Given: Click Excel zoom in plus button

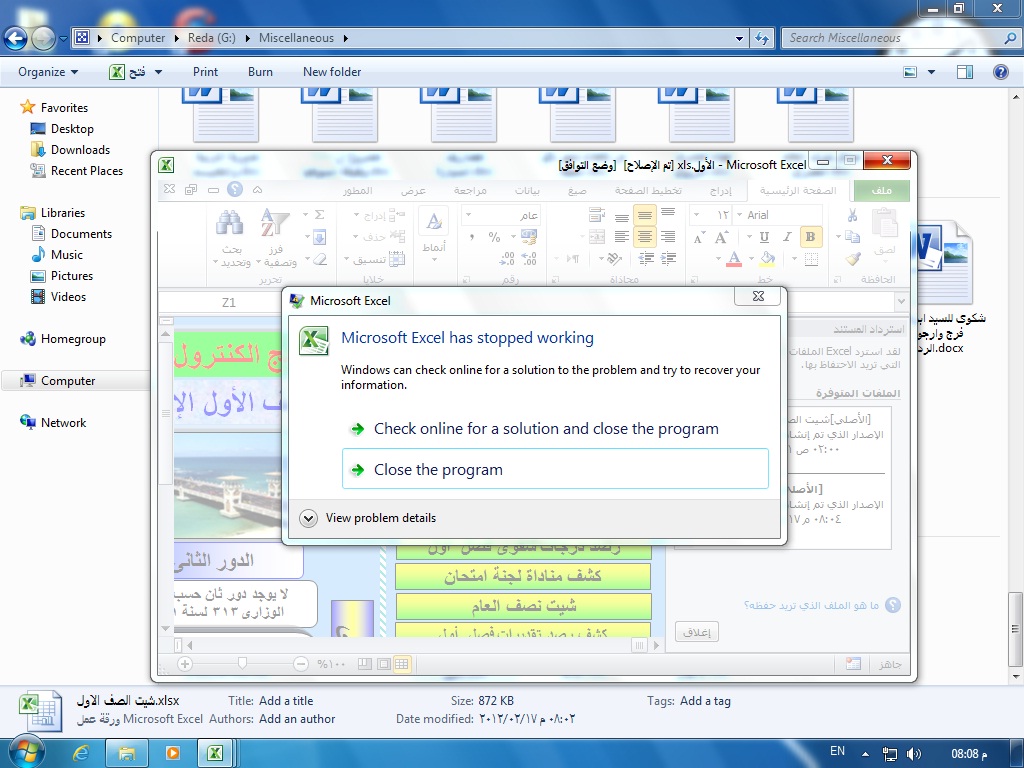Looking at the screenshot, I should [x=185, y=664].
